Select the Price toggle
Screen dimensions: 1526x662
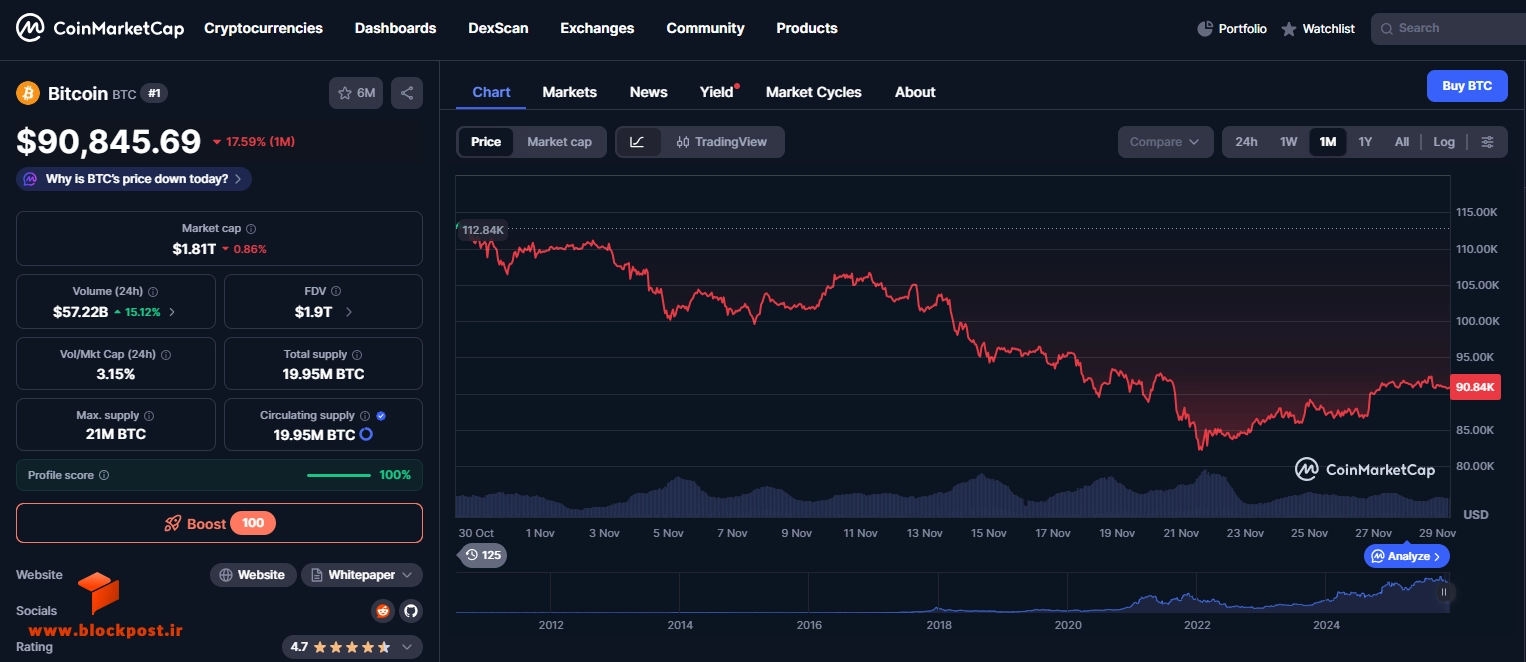tap(486, 142)
